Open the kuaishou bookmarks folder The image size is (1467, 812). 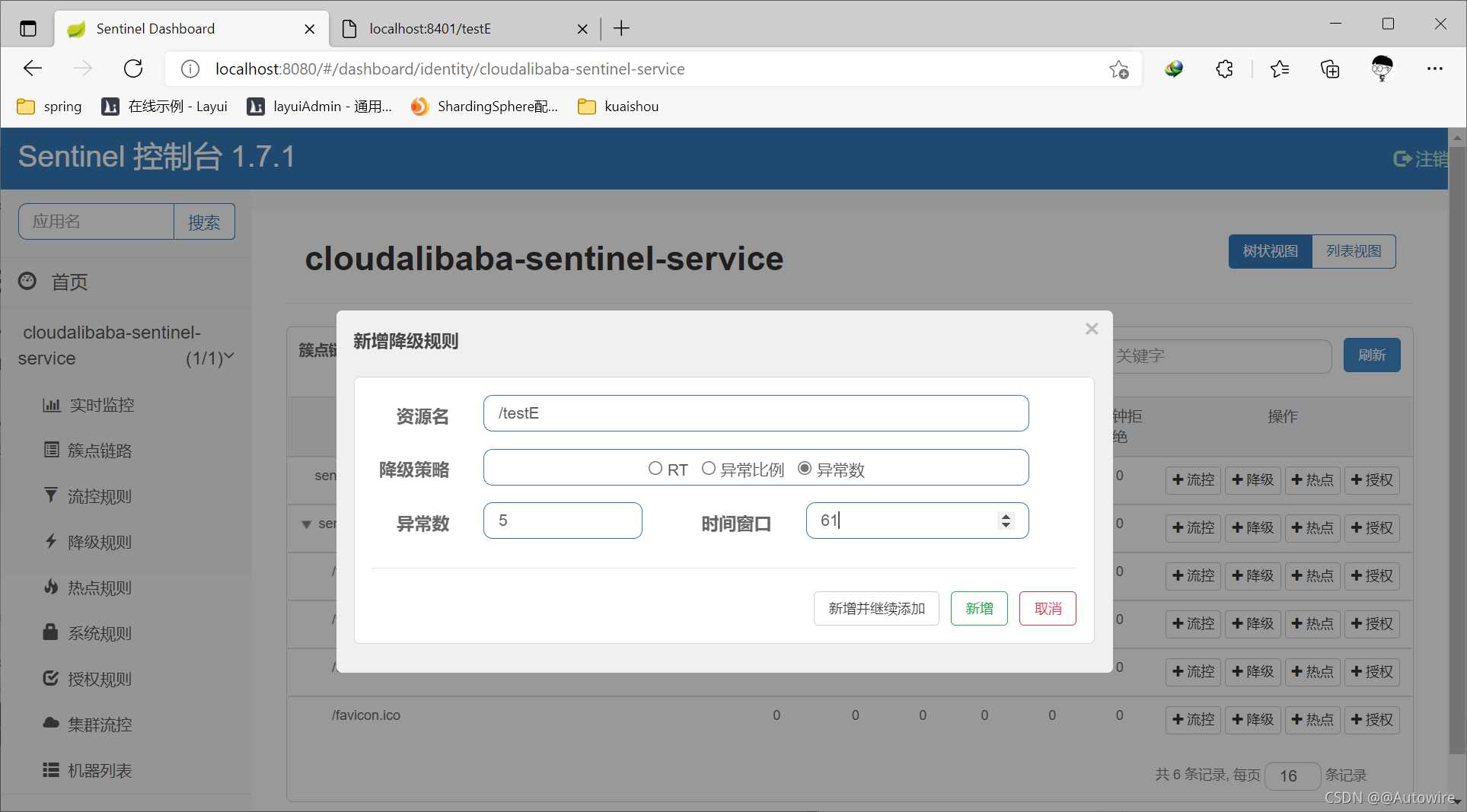[618, 107]
